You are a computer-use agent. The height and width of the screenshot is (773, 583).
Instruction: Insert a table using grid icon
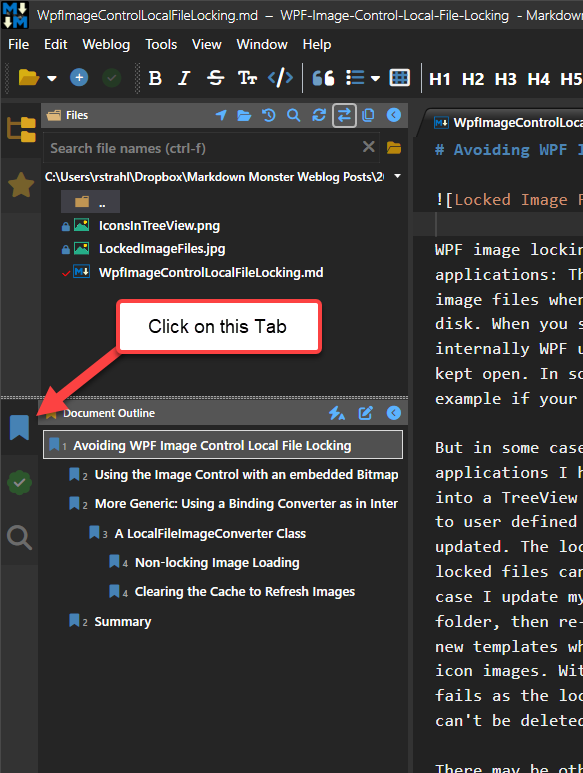pyautogui.click(x=399, y=78)
